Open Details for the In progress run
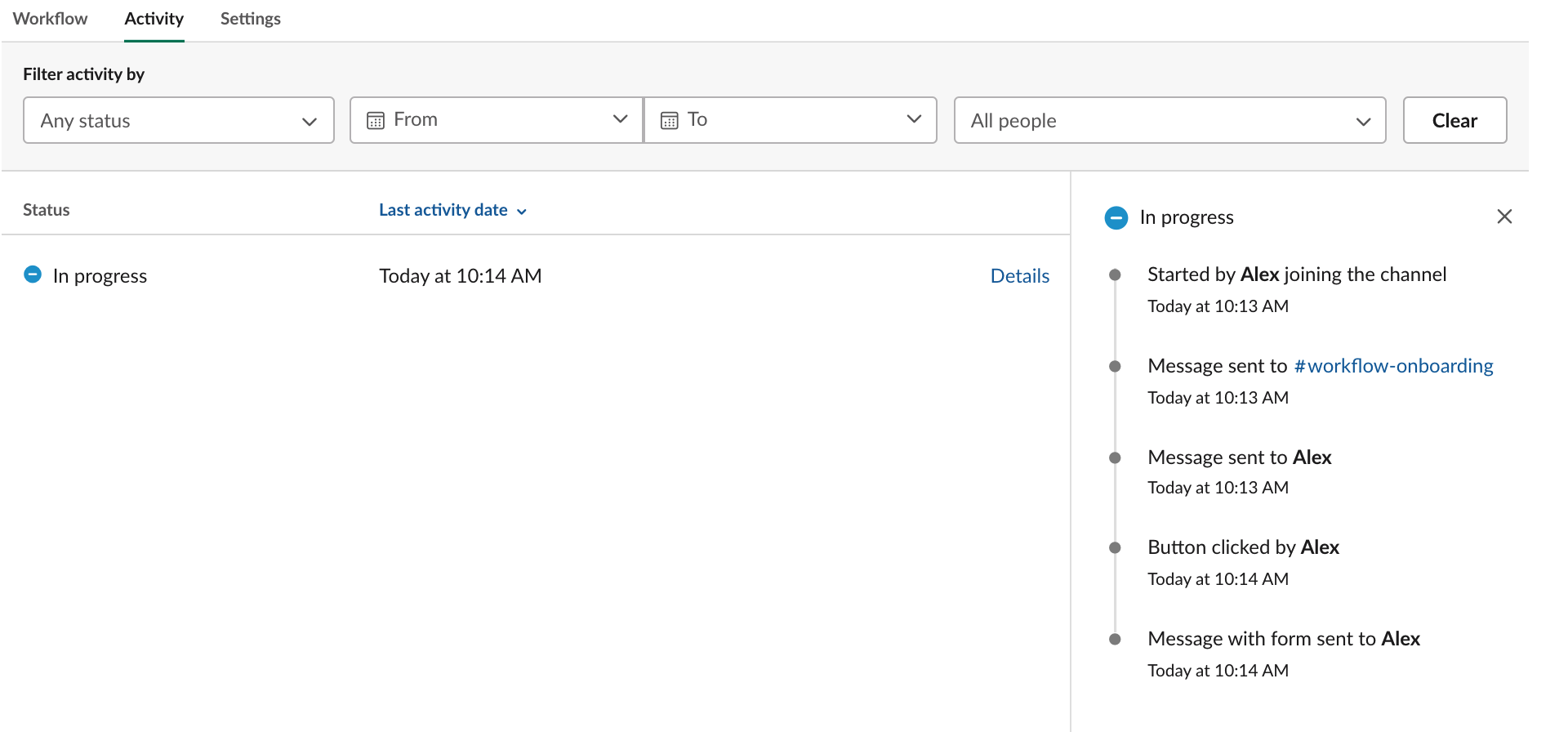Screen dimensions: 1568x732 point(1019,276)
